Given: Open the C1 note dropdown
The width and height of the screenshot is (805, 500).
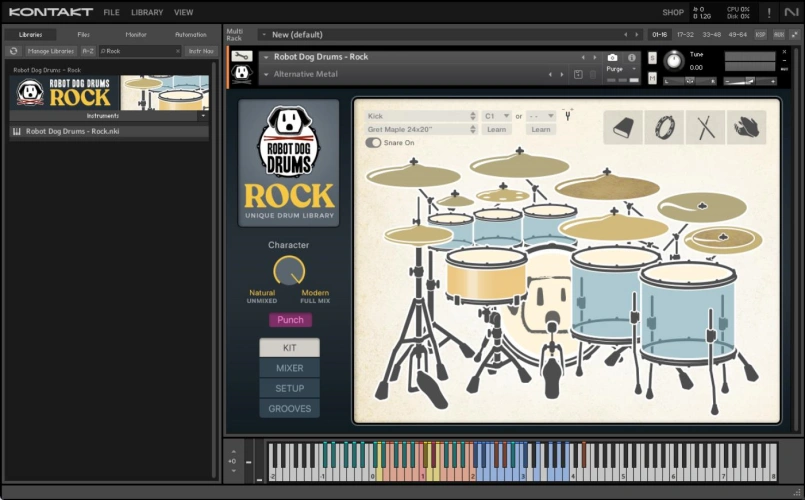Looking at the screenshot, I should [x=496, y=116].
